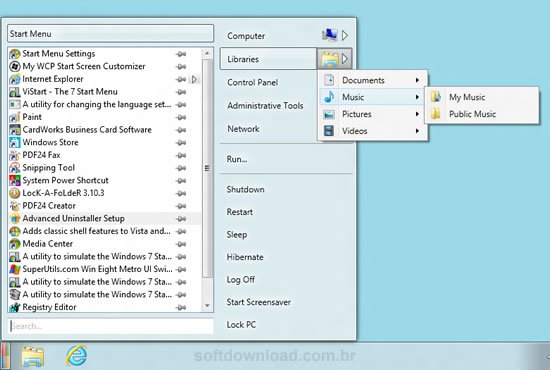Click the Windows Store icon
Viewport: 550px width, 370px height.
tap(15, 142)
